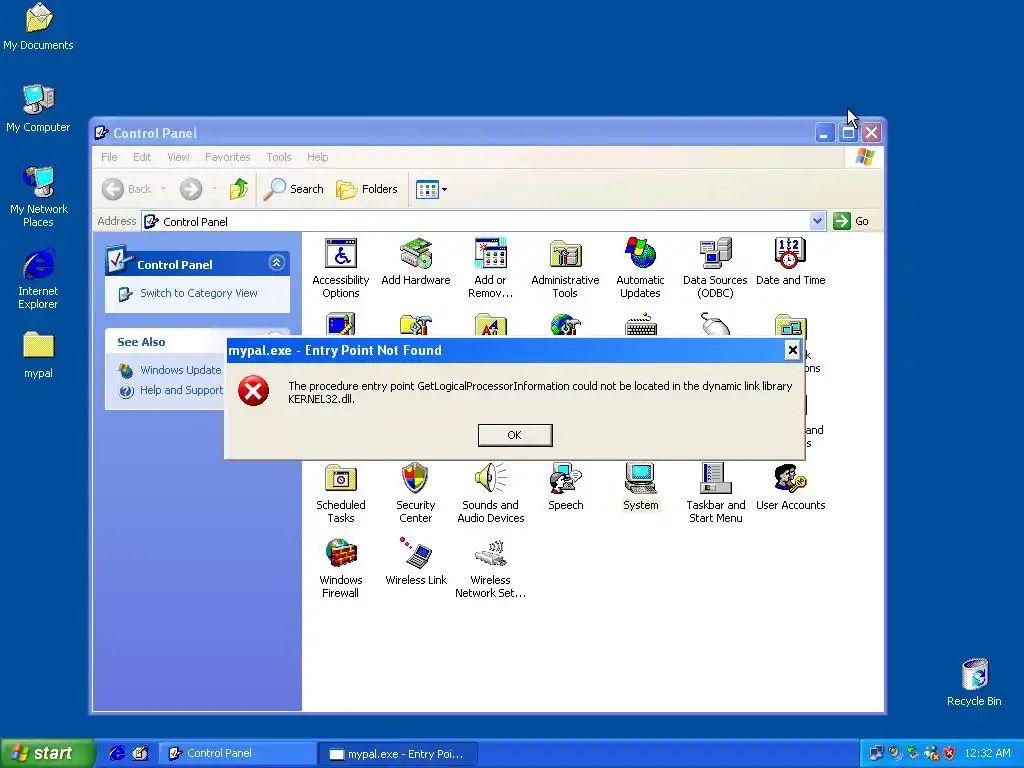This screenshot has height=768, width=1024.
Task: Open Back button history dropdown arrow
Action: pos(163,189)
